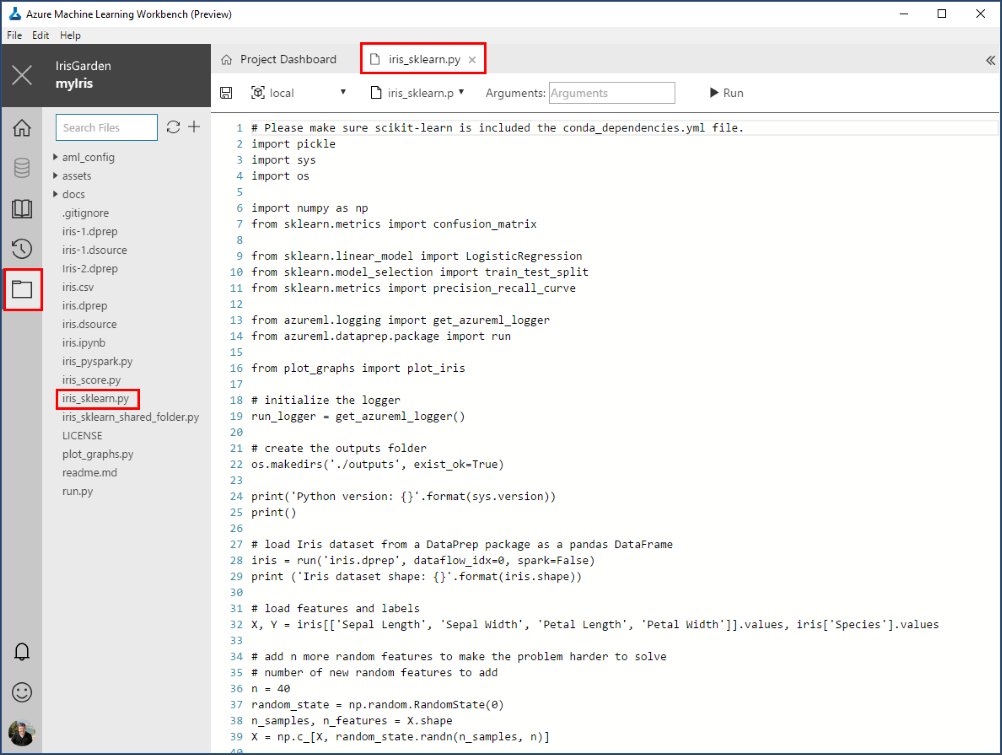Add a new file with plus icon

tap(194, 127)
